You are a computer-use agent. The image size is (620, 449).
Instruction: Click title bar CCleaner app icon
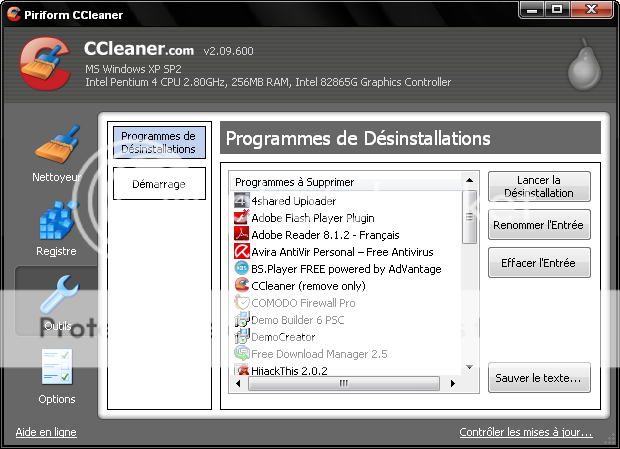(13, 14)
